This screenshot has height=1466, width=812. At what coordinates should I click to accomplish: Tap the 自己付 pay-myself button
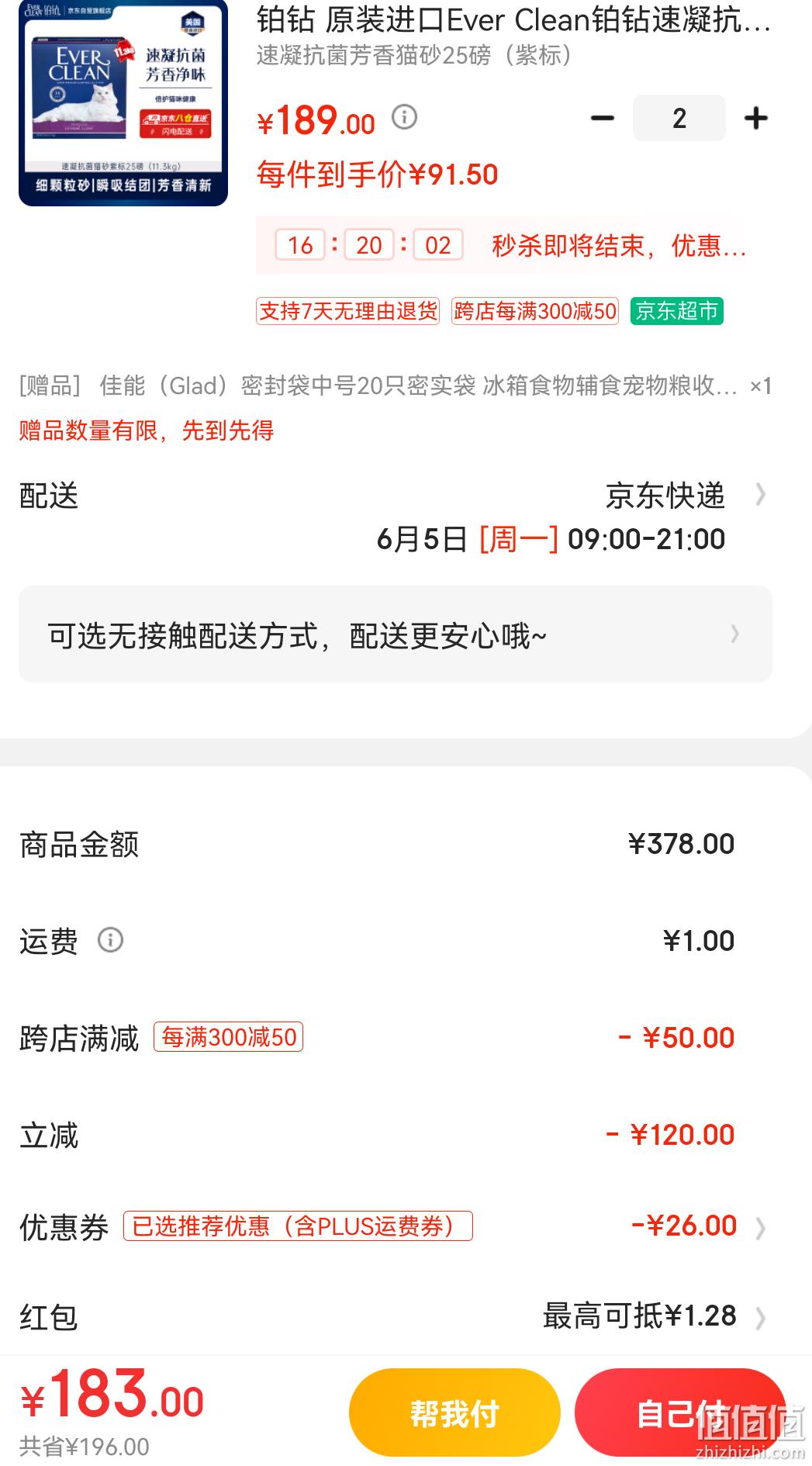tap(680, 1412)
